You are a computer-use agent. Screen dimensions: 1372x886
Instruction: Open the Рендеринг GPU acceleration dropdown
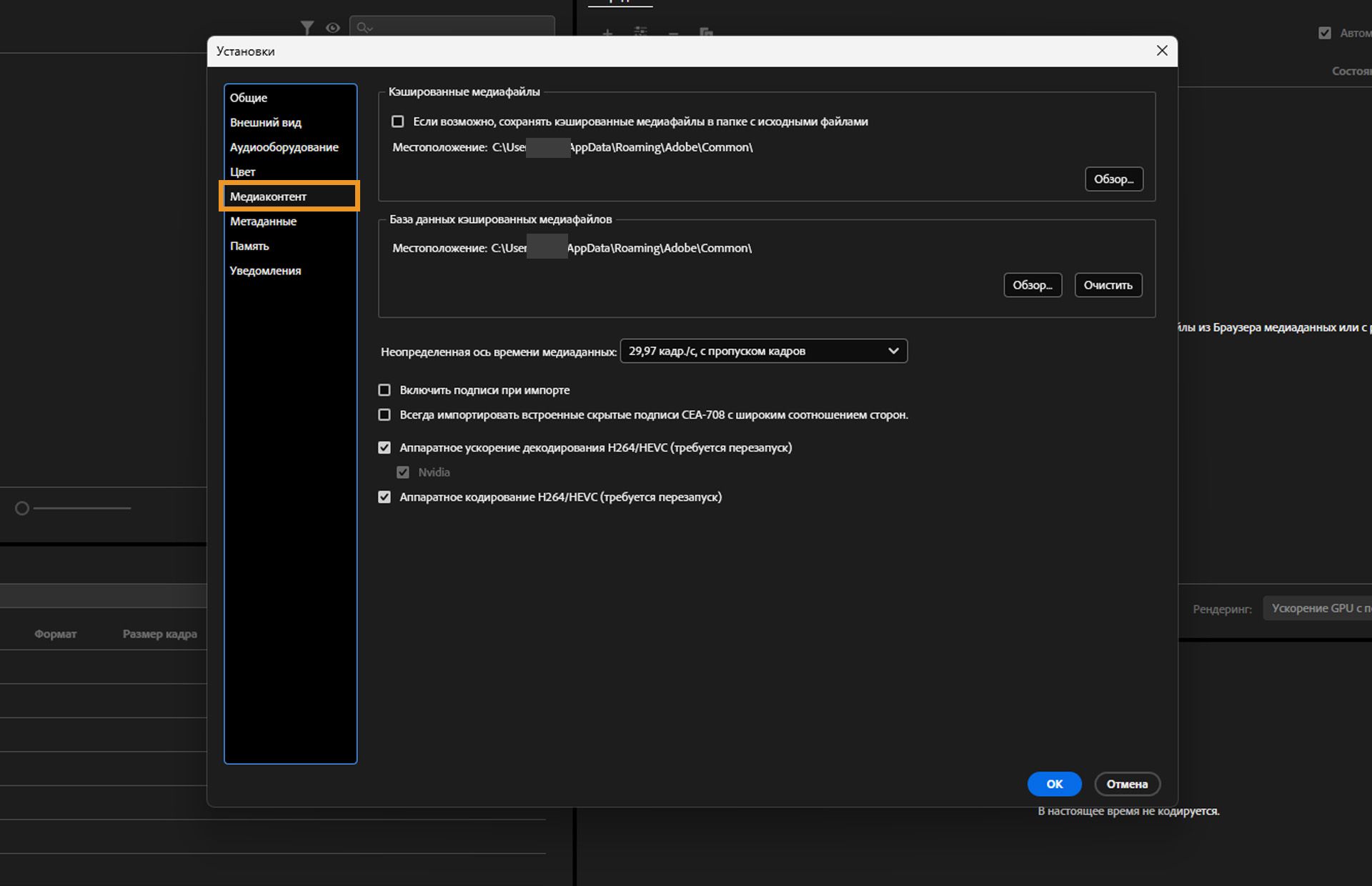tap(1317, 608)
